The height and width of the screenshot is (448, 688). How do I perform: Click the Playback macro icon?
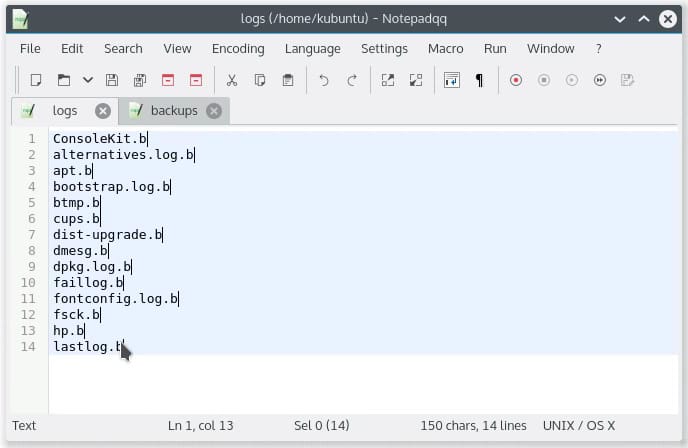click(572, 80)
